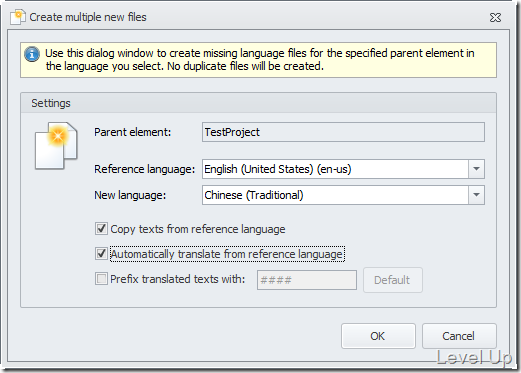Viewport: 521px width, 373px height.
Task: Click the Reference language label
Action: [x=144, y=169]
